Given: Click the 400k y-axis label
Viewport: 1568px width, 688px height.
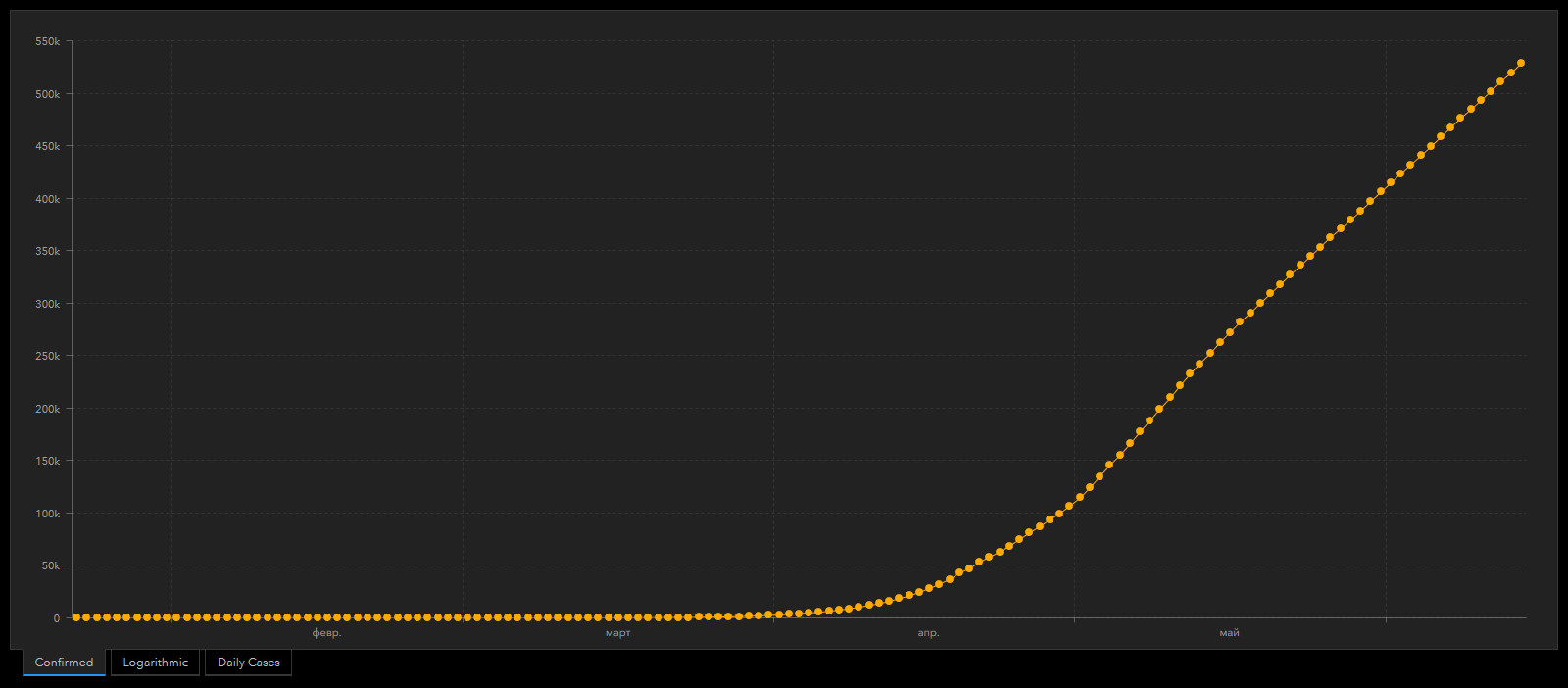Looking at the screenshot, I should click(48, 199).
